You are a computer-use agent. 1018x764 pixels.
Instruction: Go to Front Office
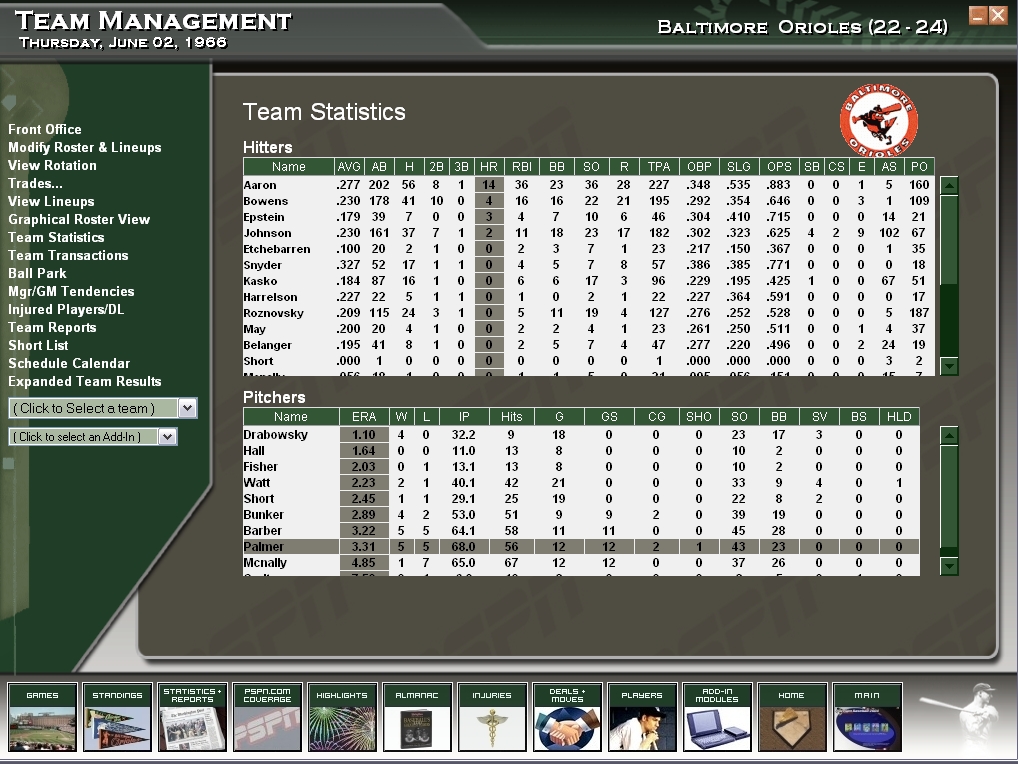44,129
